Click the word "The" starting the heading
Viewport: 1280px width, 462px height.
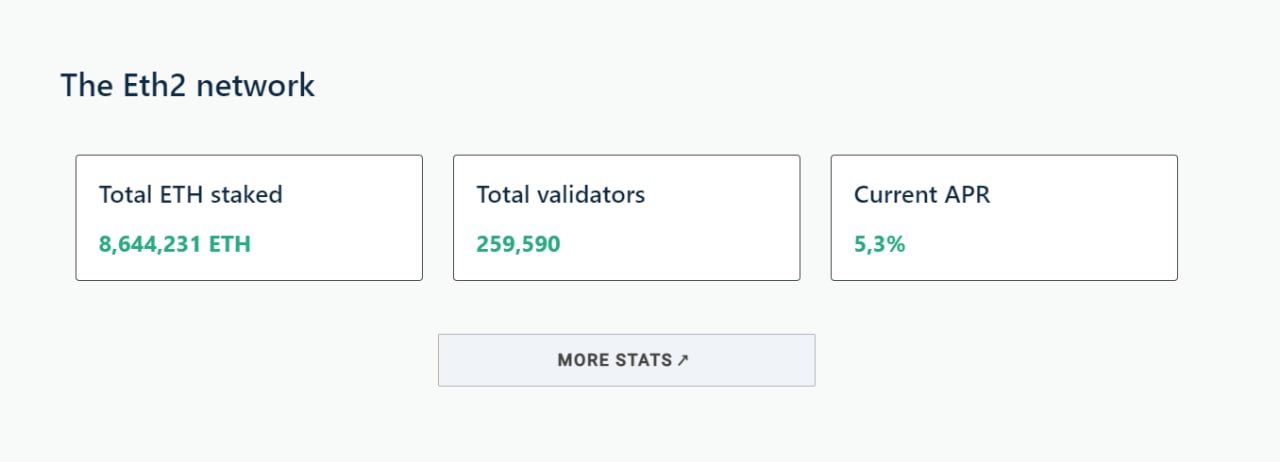pos(86,86)
